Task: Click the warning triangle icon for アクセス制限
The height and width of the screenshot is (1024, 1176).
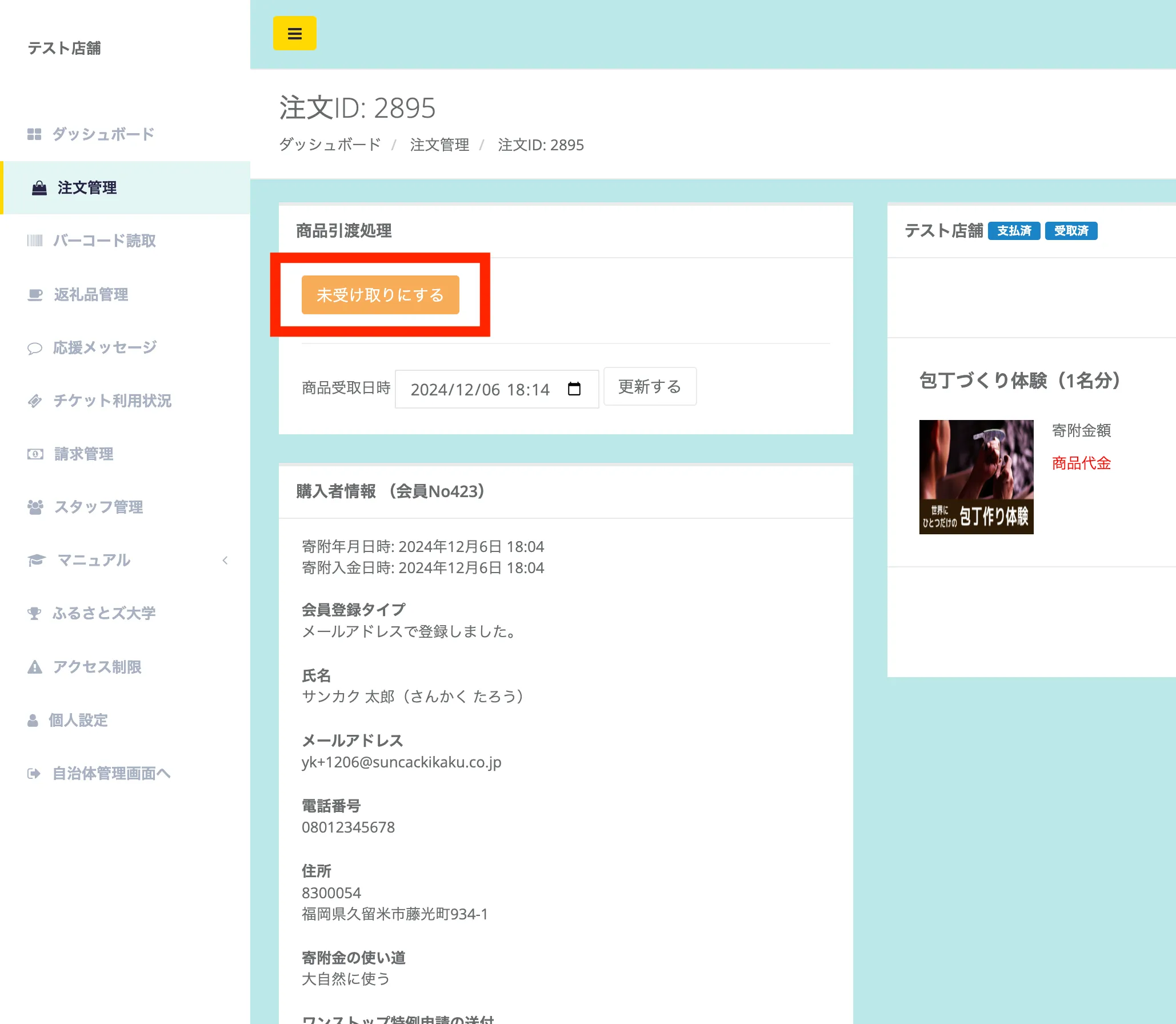Action: click(x=35, y=667)
